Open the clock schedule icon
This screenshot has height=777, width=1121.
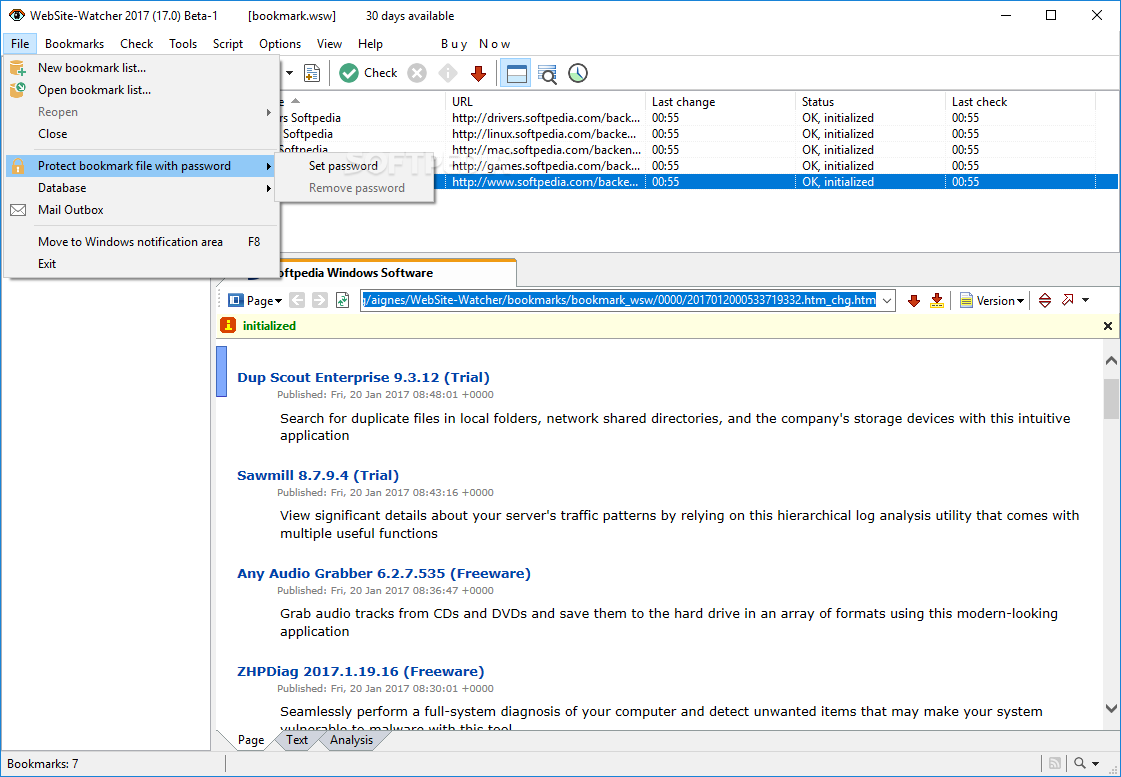[x=578, y=73]
